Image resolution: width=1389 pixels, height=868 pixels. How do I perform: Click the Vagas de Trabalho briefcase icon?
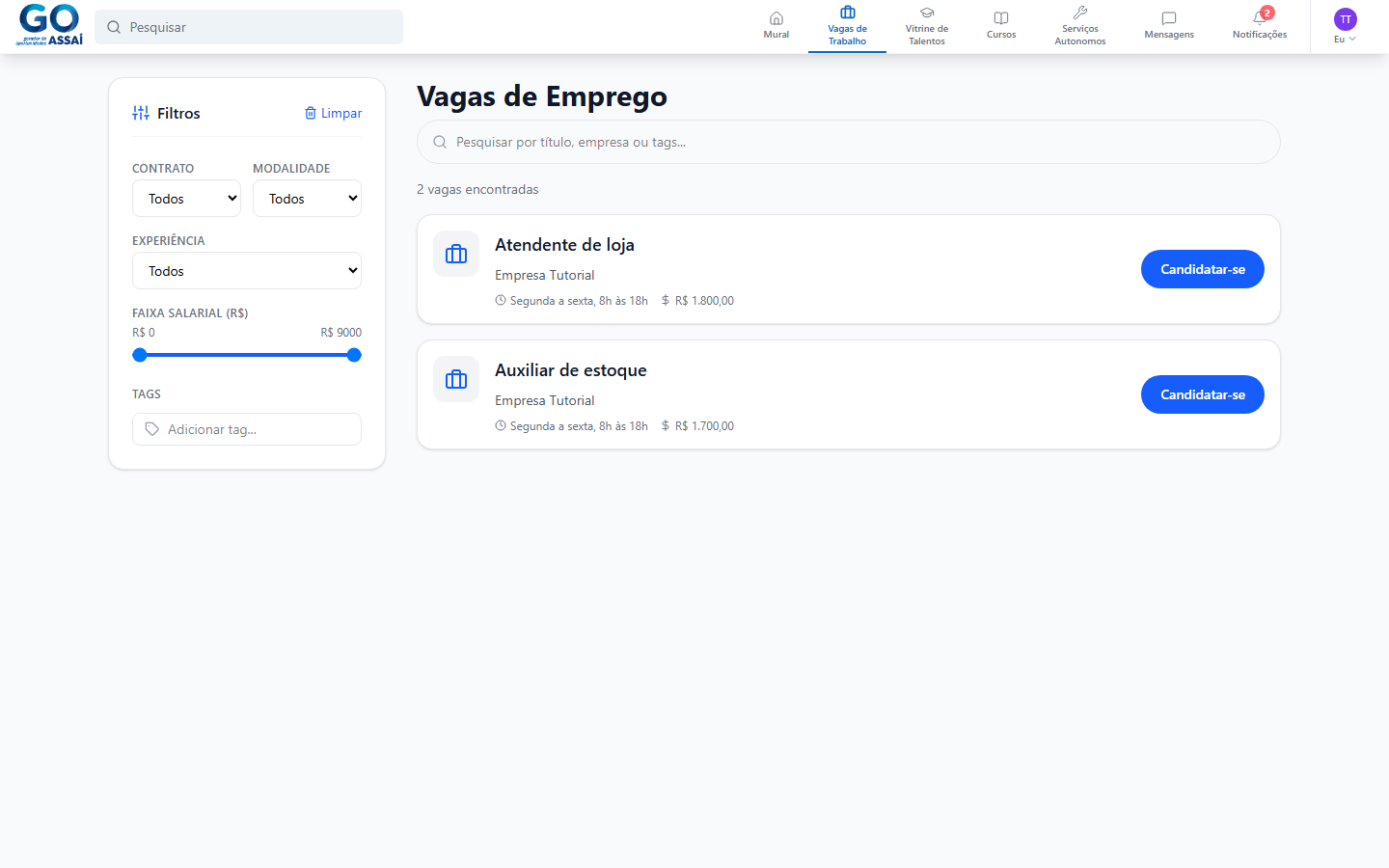coord(848,13)
